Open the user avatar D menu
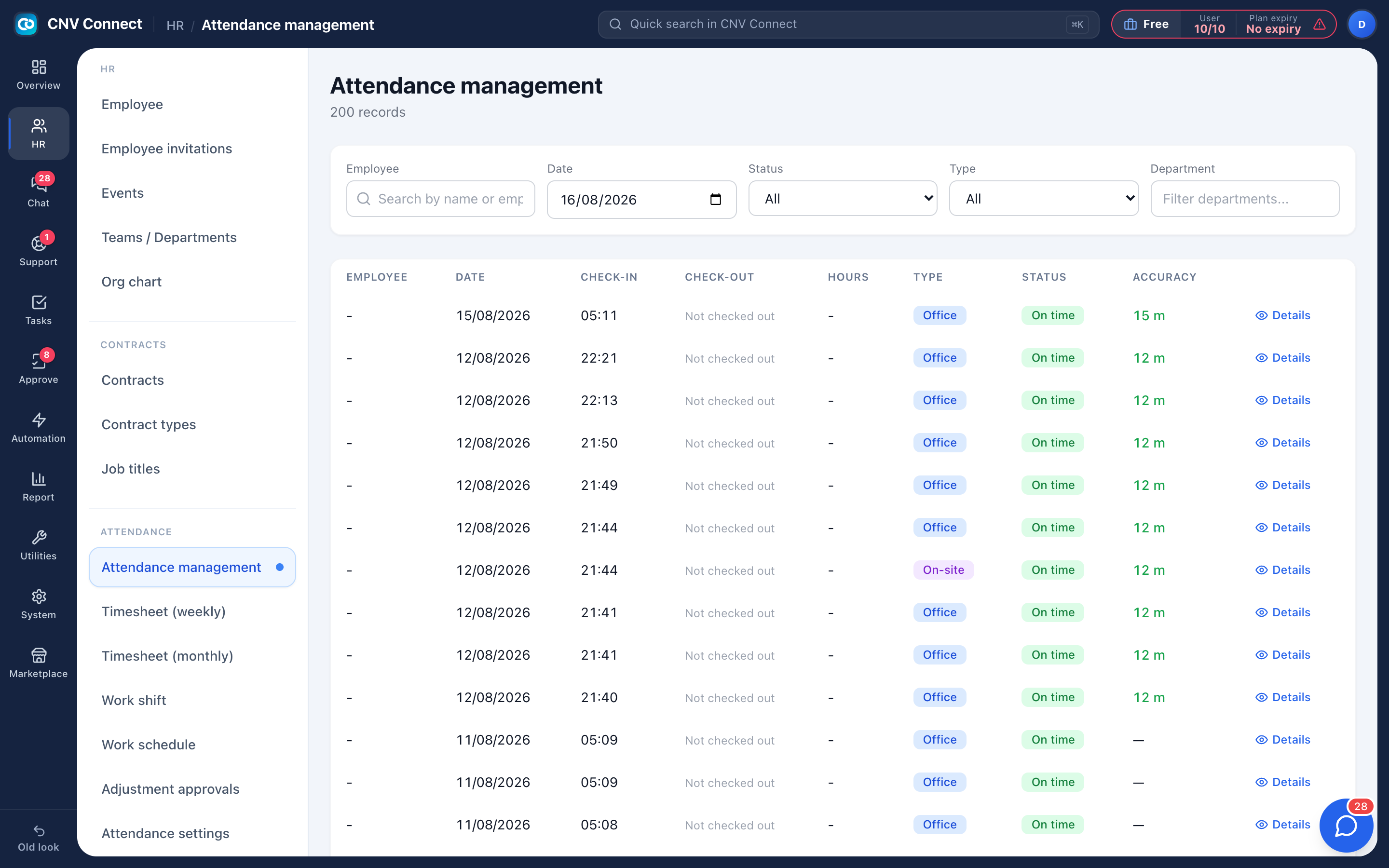This screenshot has width=1389, height=868. 1362,24
